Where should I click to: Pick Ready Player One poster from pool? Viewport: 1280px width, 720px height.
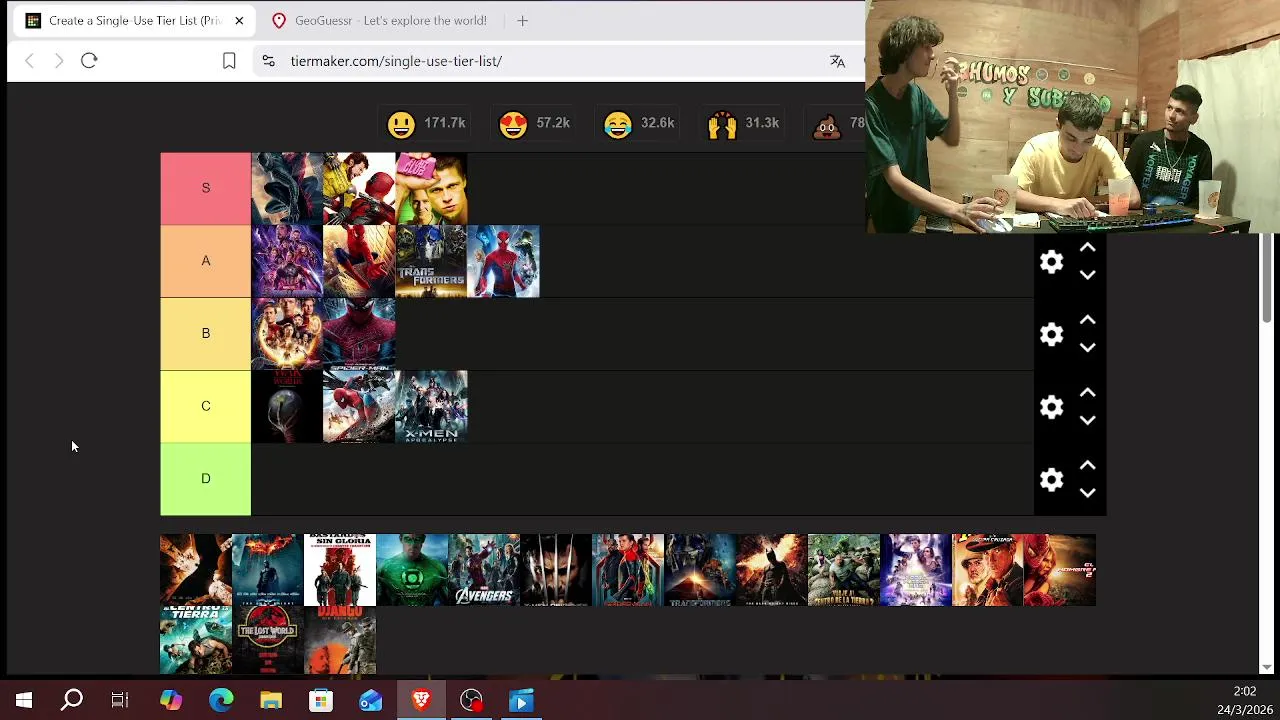click(916, 570)
